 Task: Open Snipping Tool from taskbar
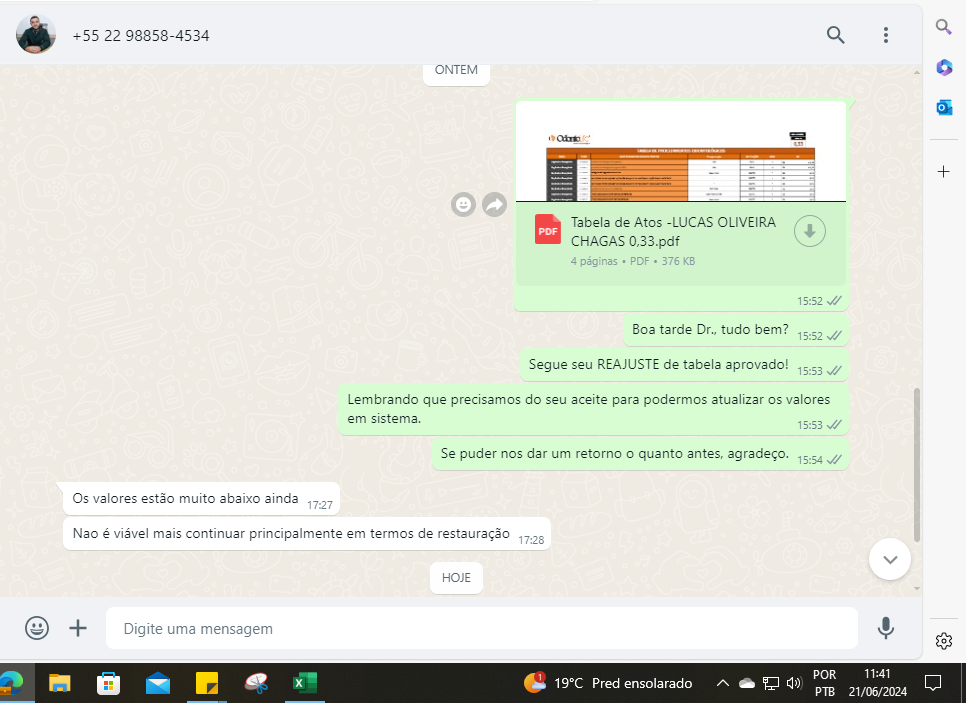(x=256, y=683)
